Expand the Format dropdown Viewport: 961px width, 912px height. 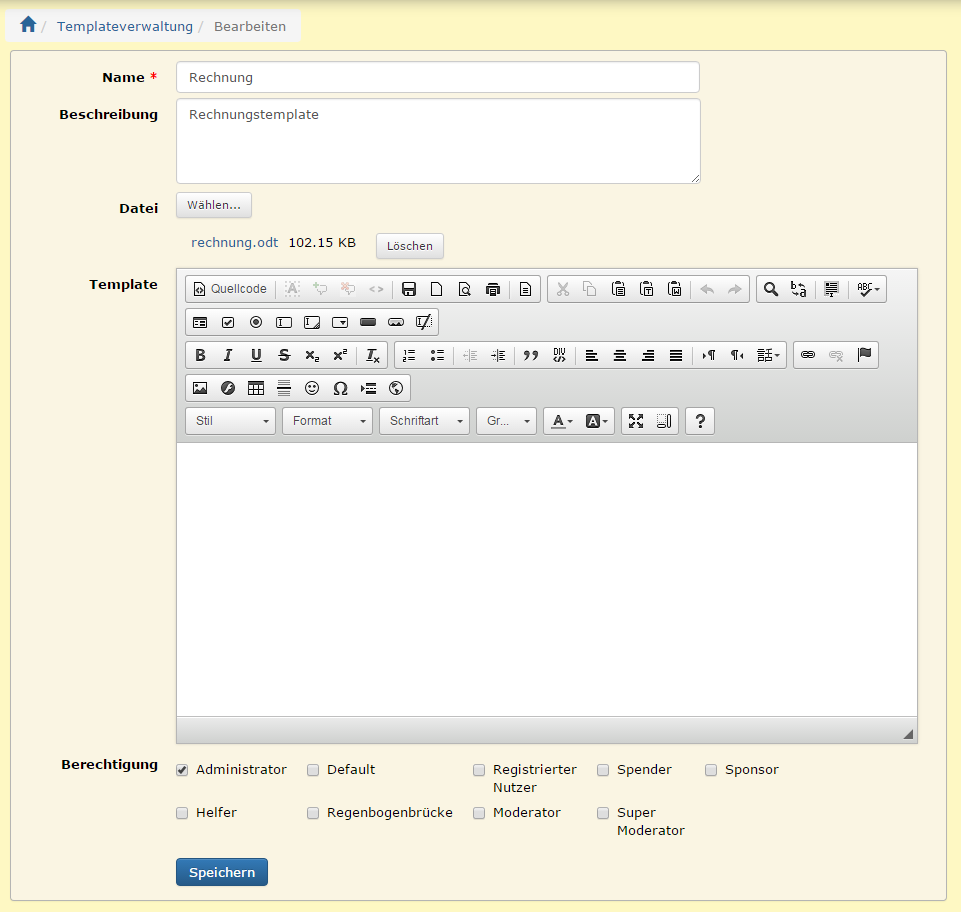point(327,421)
